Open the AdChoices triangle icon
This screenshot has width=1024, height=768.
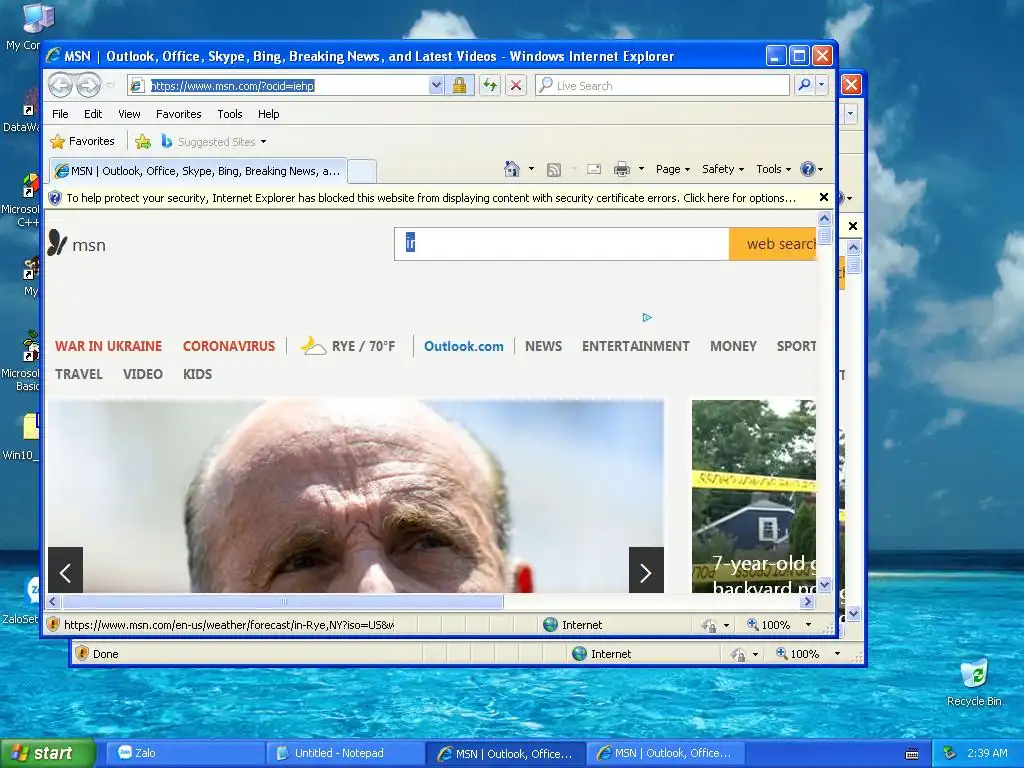click(x=647, y=317)
